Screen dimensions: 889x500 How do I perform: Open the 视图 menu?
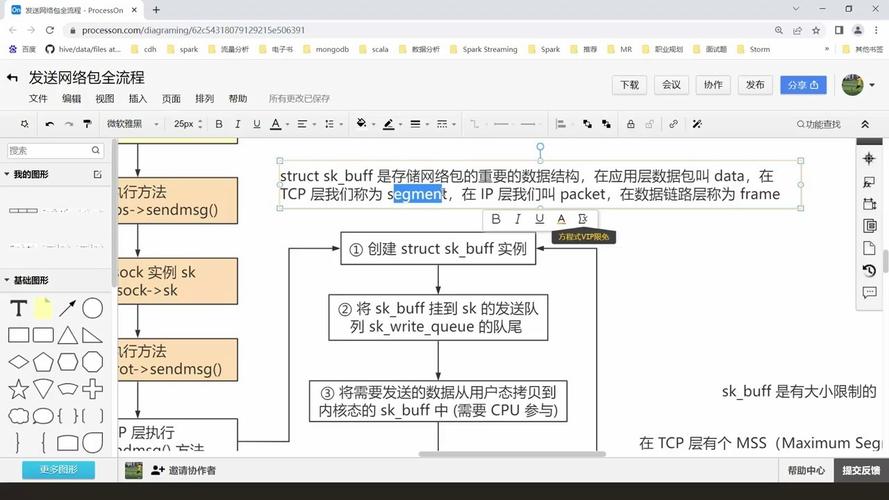click(x=104, y=99)
